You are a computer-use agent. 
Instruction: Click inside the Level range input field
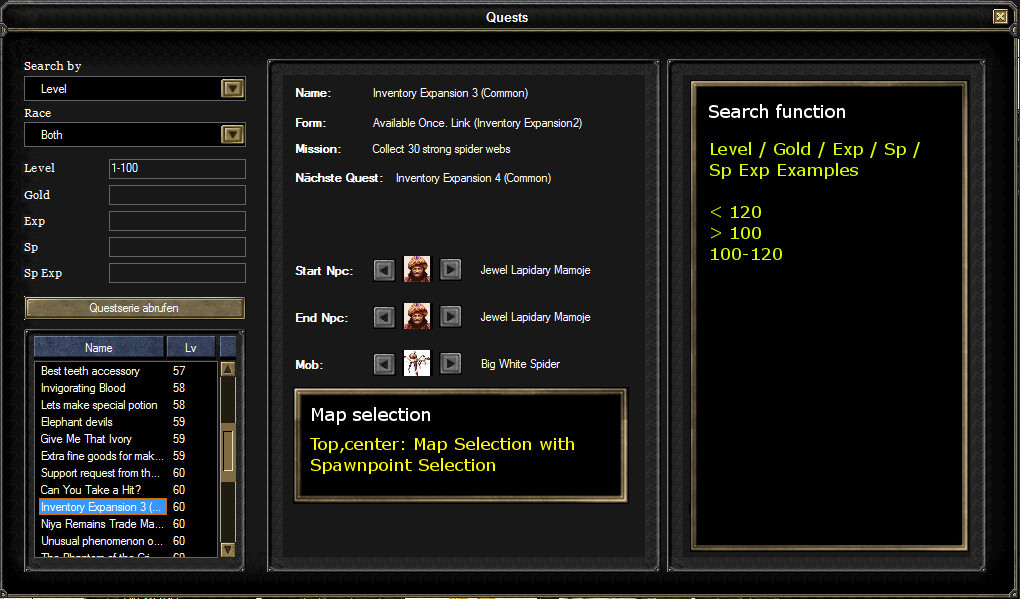(x=177, y=168)
